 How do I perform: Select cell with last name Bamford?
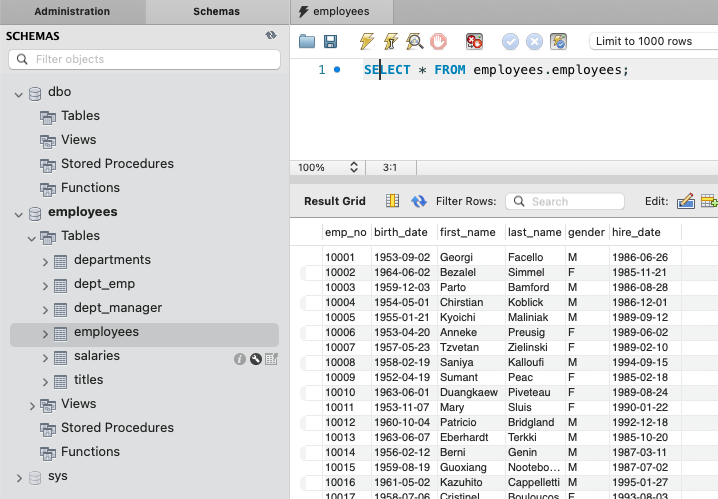tap(535, 287)
